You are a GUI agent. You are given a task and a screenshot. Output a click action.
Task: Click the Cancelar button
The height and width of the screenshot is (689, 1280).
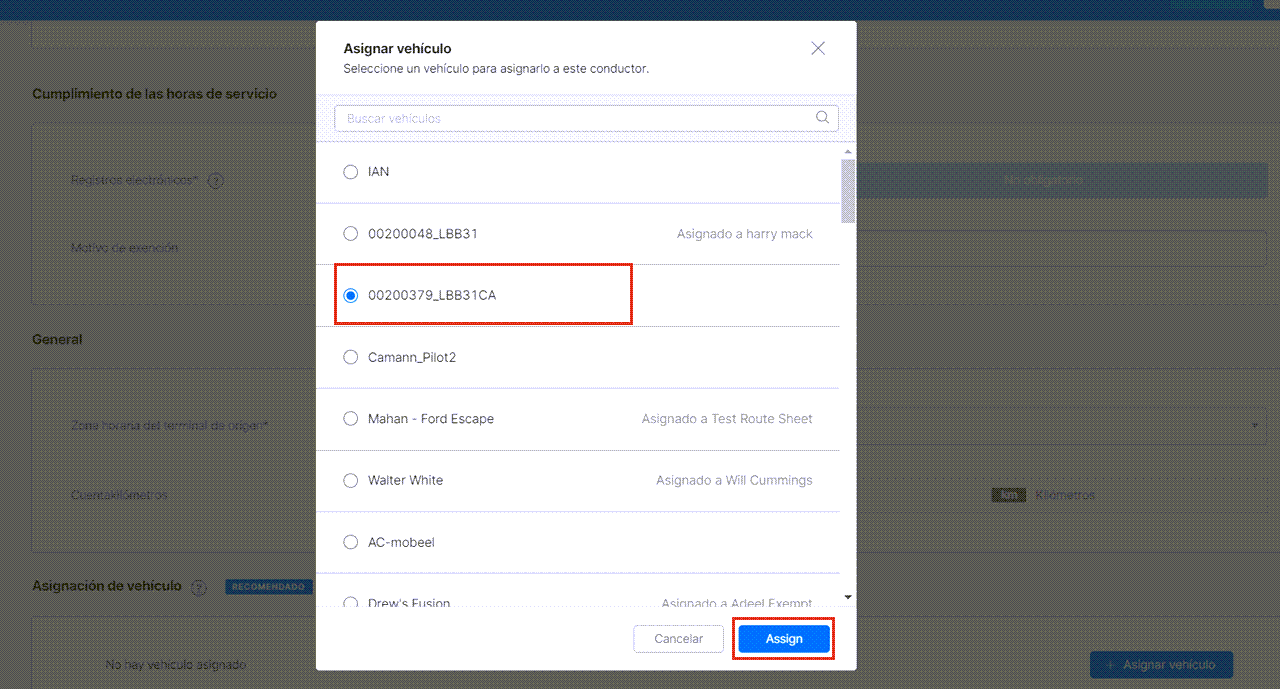coord(678,639)
